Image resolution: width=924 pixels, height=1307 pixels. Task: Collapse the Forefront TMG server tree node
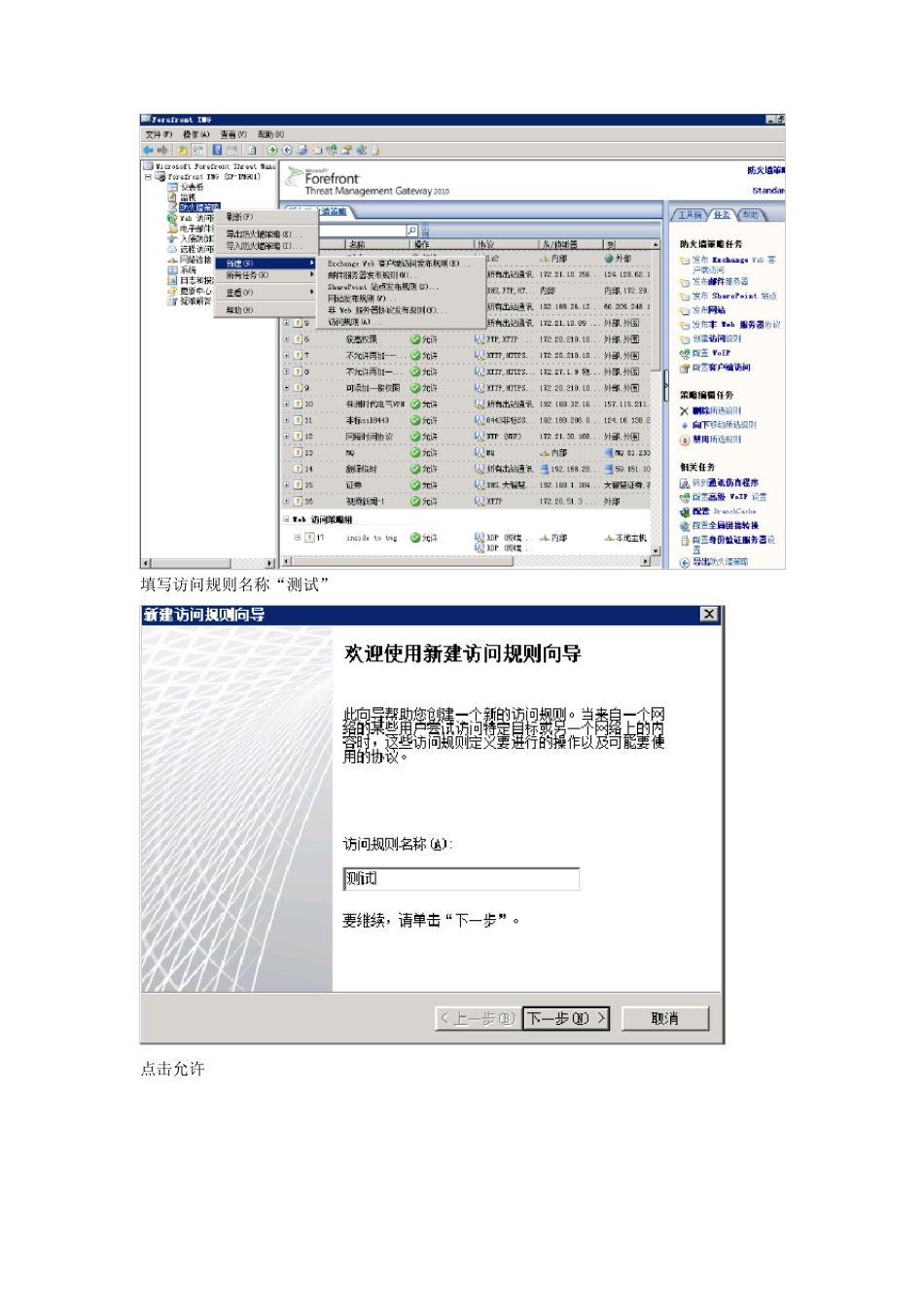[x=148, y=177]
